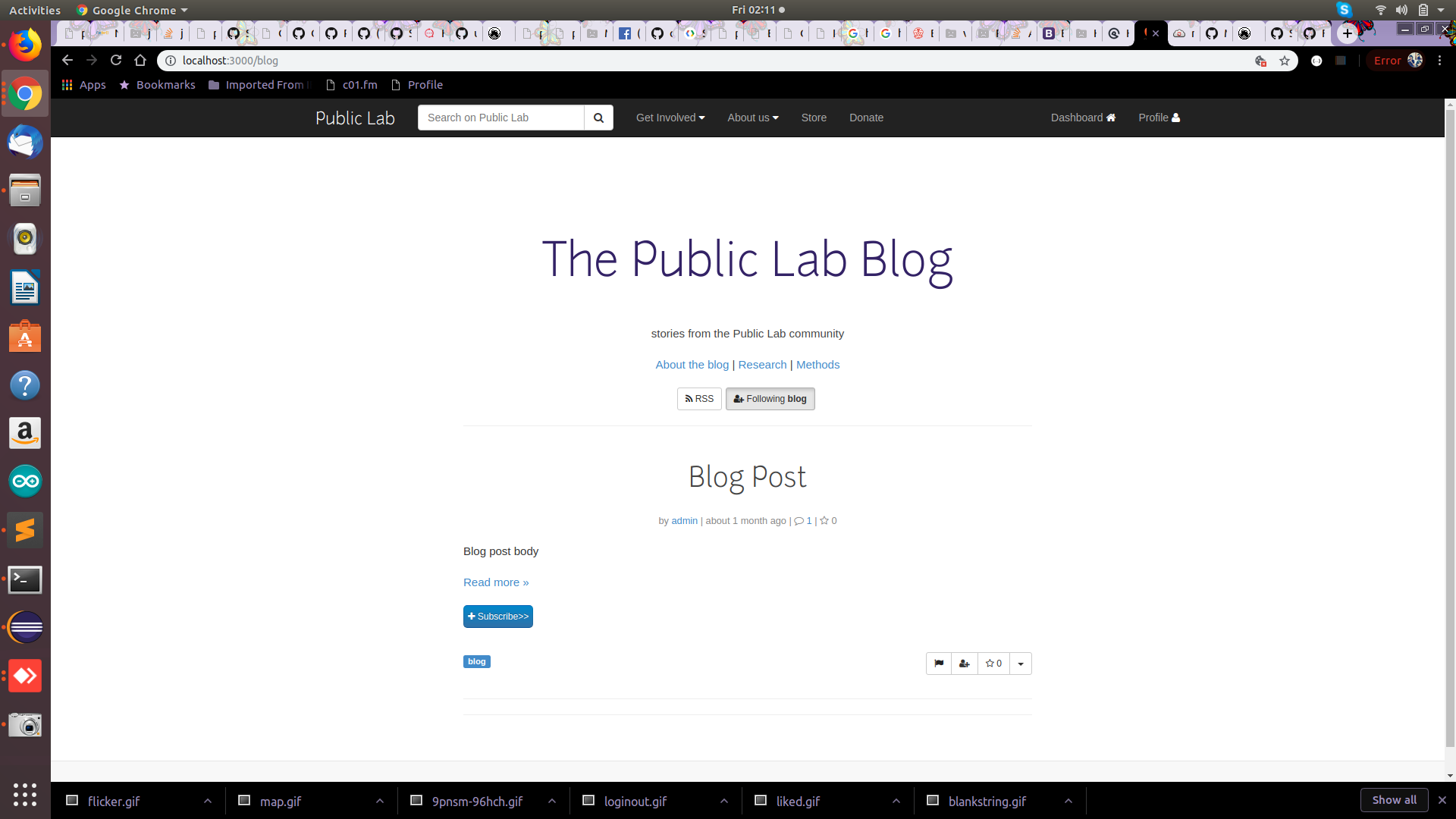Open Sublime Text from the dock
Image resolution: width=1456 pixels, height=819 pixels.
click(25, 530)
